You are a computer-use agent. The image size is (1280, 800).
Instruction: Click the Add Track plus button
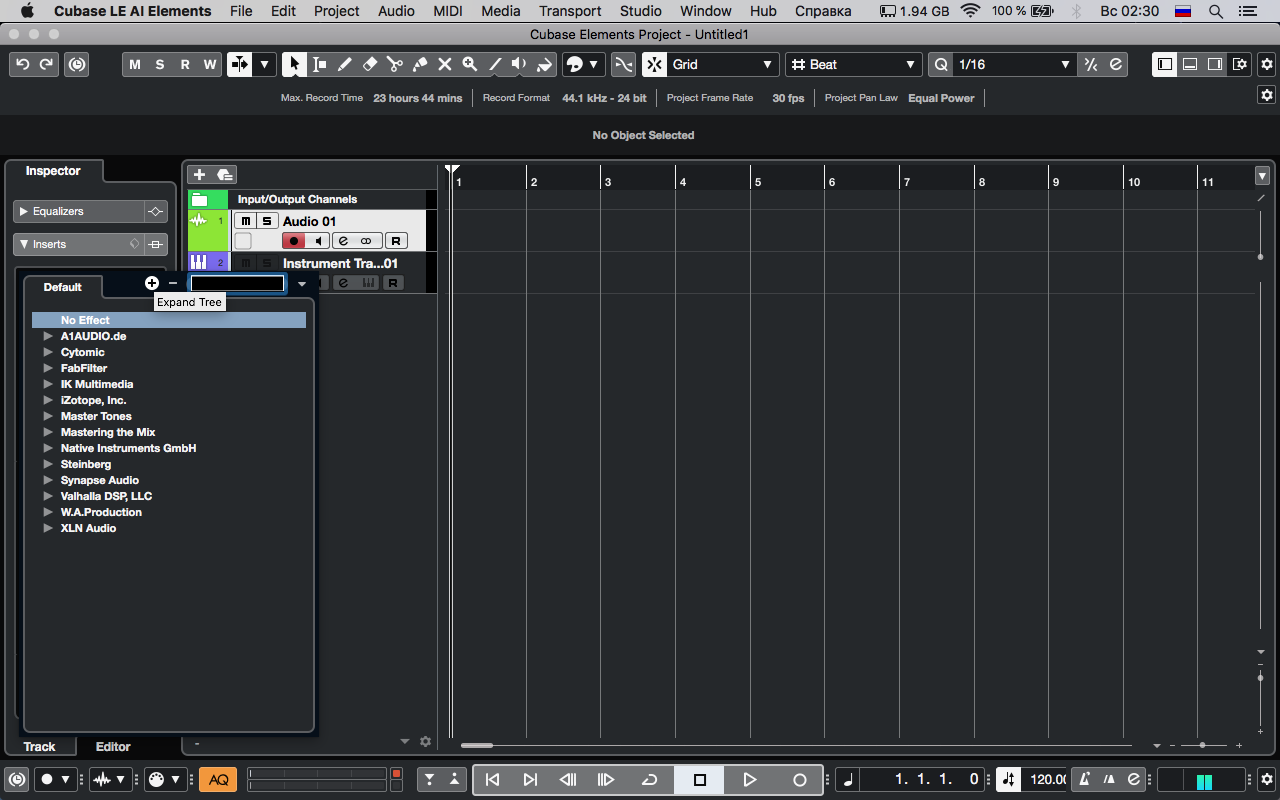(x=199, y=175)
